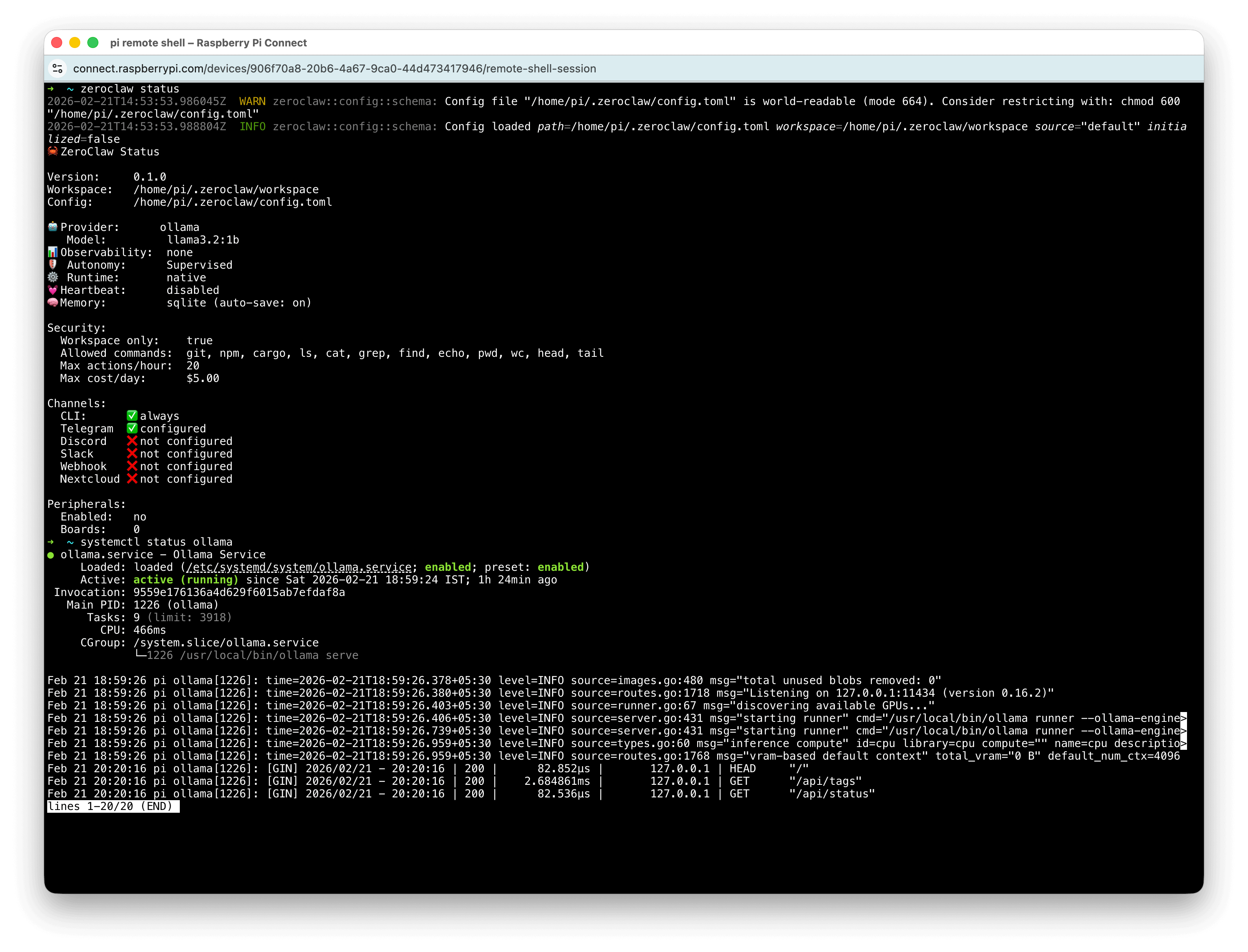The width and height of the screenshot is (1248, 952).
Task: Click the window title 'pi remote shell – Raspberry Pi Connect'
Action: (208, 43)
